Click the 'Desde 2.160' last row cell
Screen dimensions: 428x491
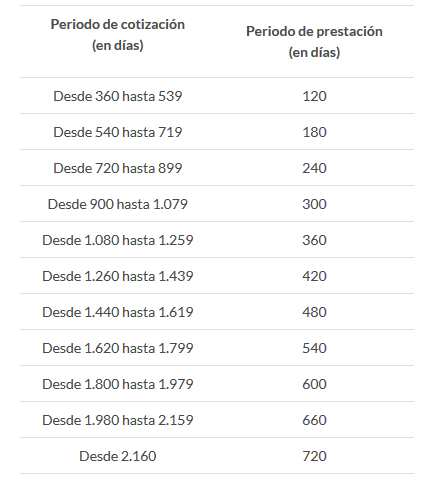(x=118, y=456)
